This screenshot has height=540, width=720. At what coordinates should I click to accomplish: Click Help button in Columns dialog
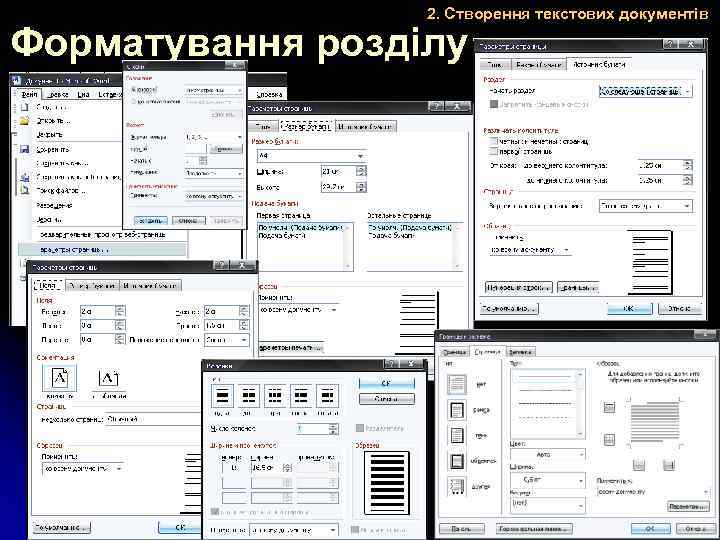point(391,364)
